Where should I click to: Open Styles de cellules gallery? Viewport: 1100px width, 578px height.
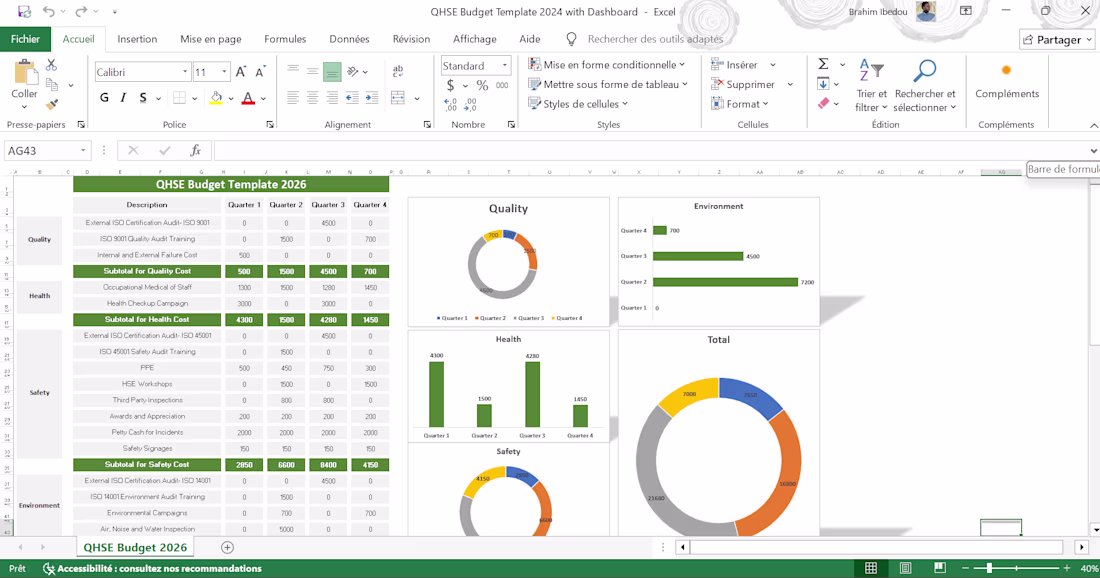click(x=577, y=104)
